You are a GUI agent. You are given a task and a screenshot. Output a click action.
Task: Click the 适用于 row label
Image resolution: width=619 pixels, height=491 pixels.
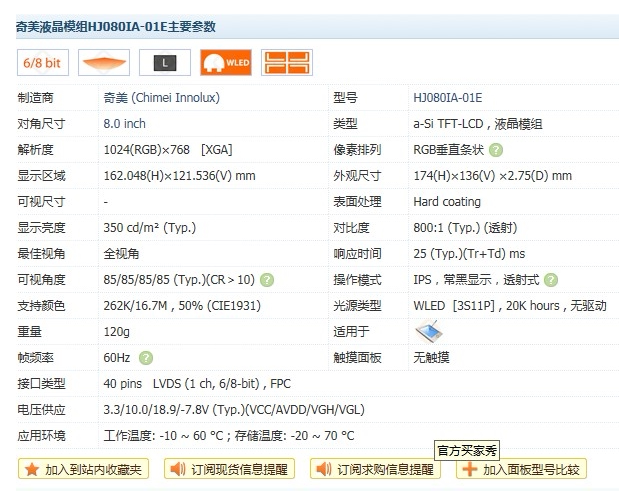coord(351,332)
